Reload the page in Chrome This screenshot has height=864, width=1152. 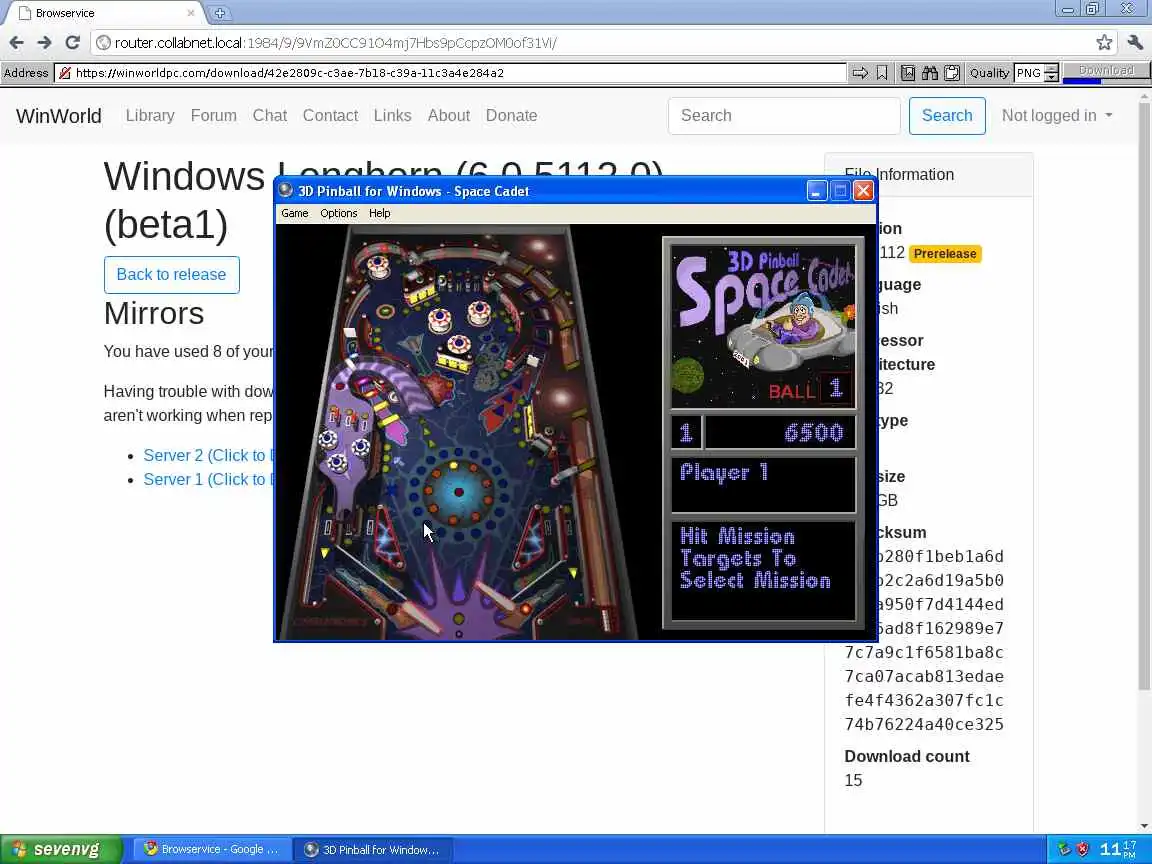tap(72, 43)
